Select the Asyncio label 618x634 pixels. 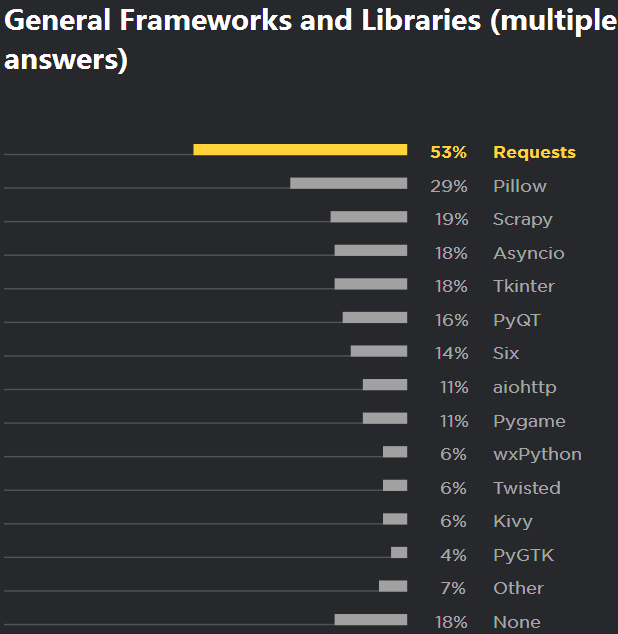point(528,253)
